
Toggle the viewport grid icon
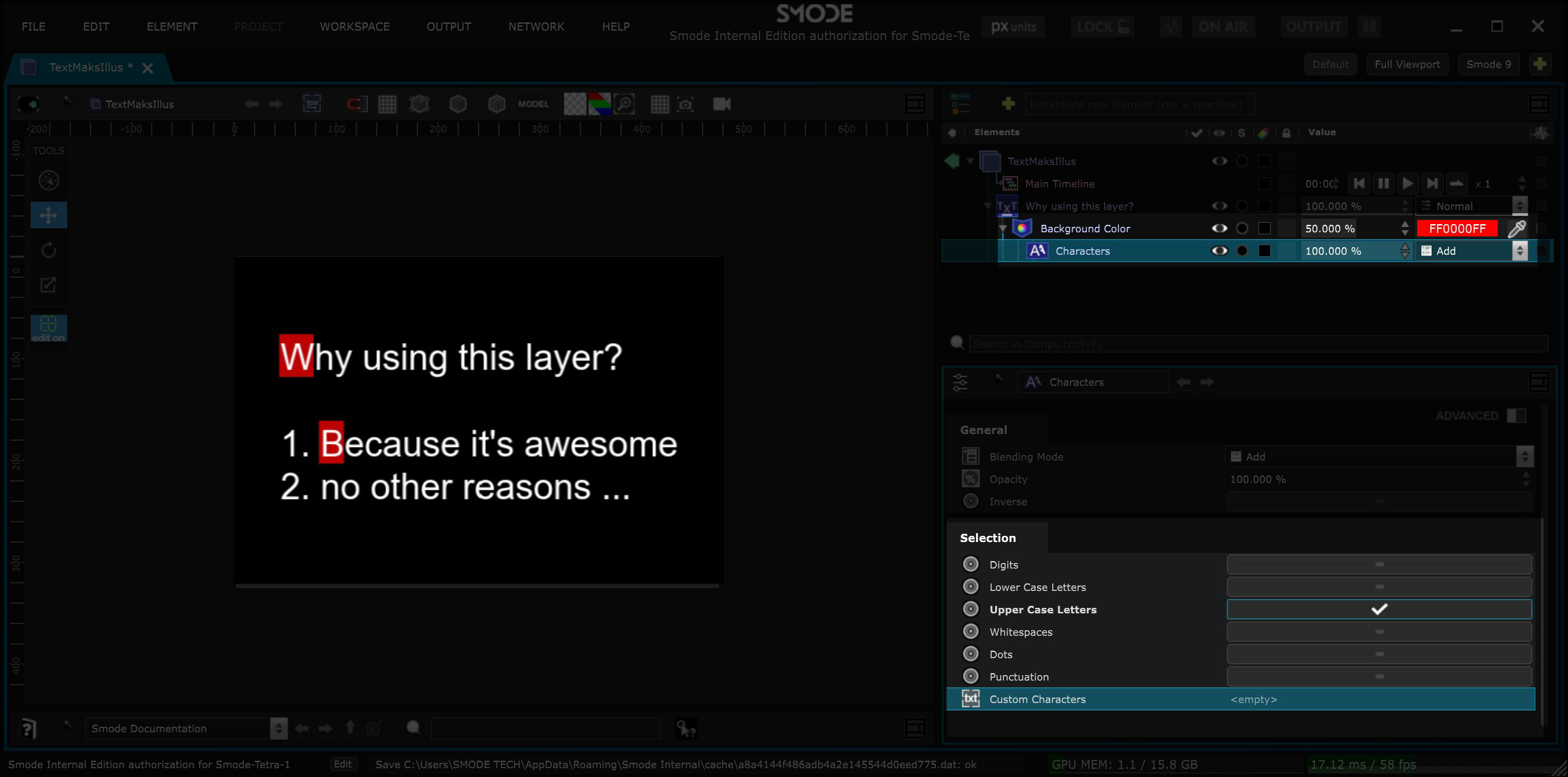[x=387, y=104]
